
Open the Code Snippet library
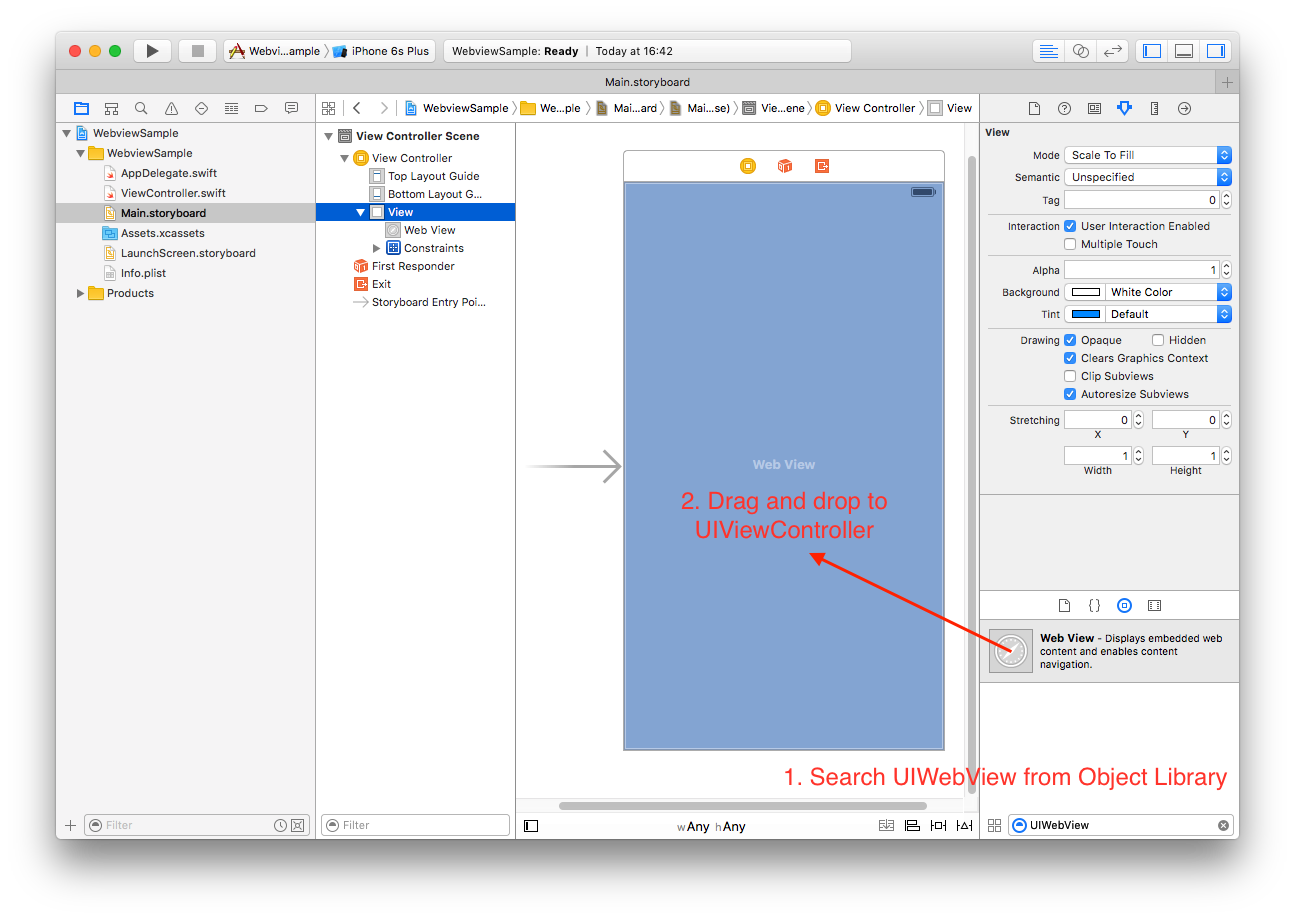(x=1095, y=605)
